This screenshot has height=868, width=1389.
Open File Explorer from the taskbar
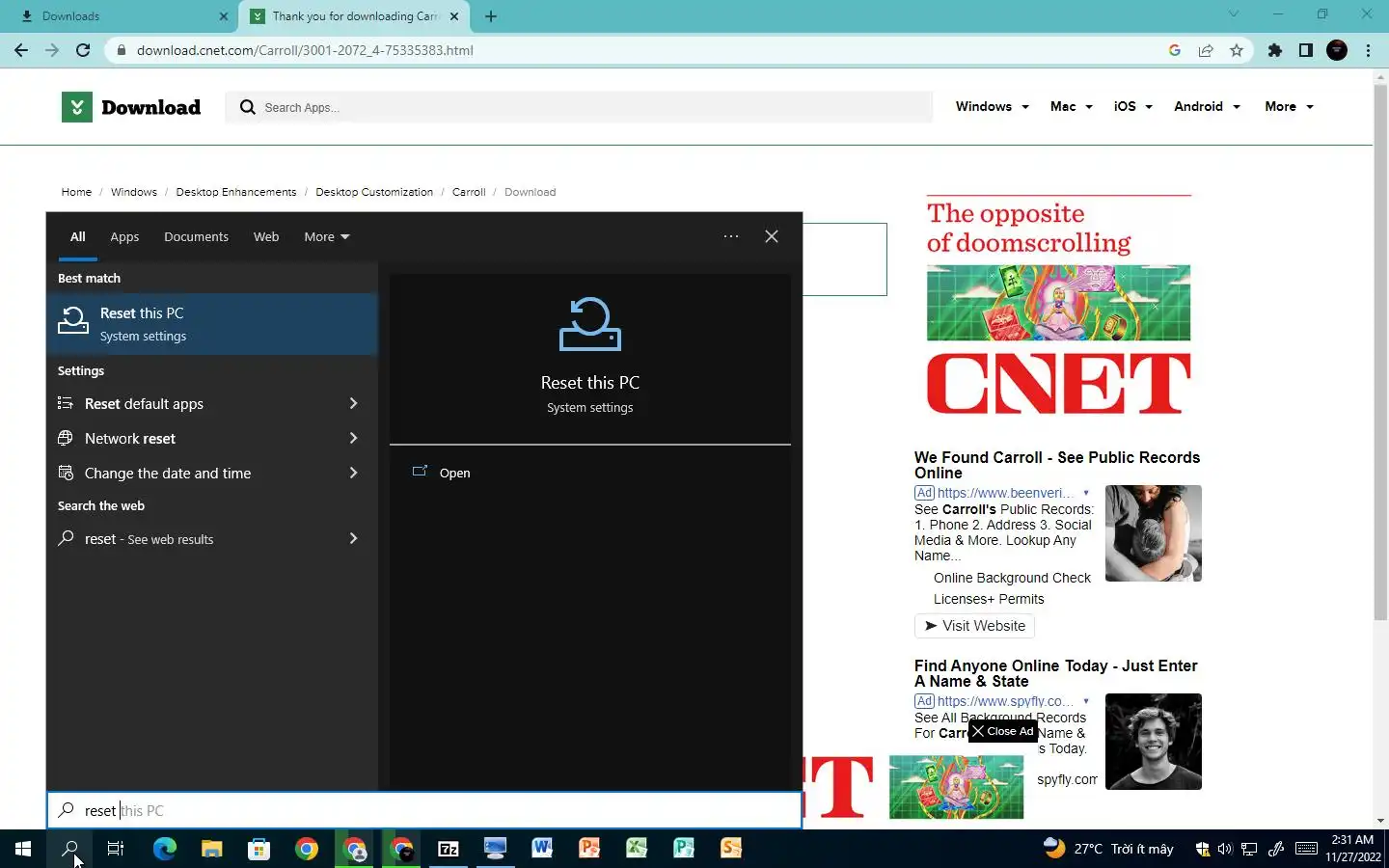point(212,849)
